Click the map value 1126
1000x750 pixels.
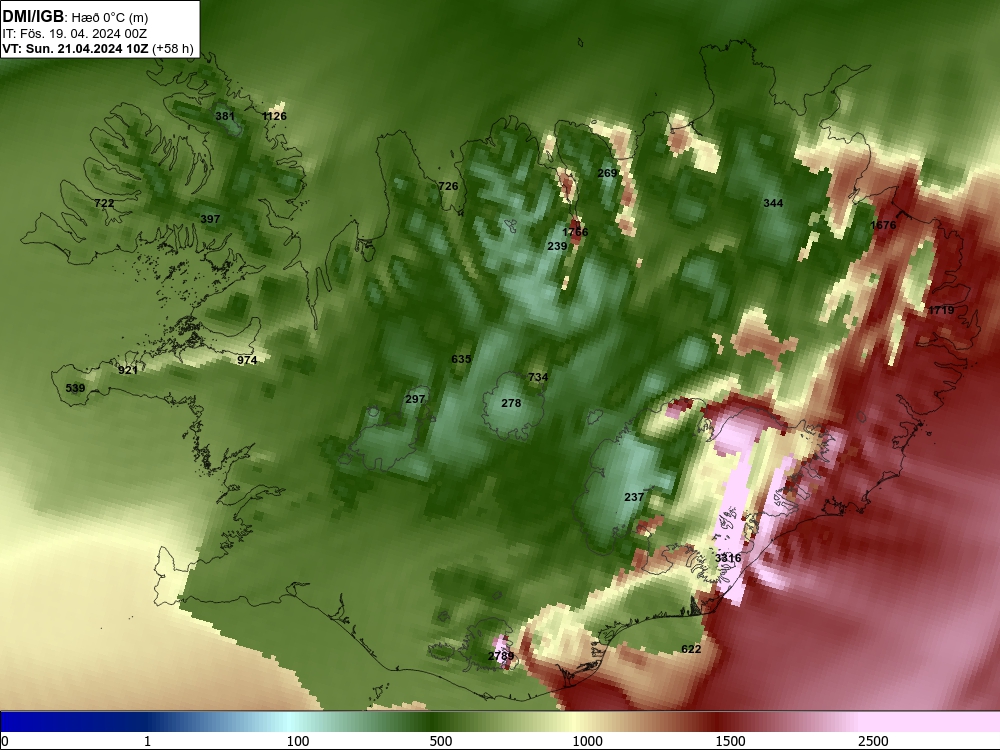tap(274, 116)
